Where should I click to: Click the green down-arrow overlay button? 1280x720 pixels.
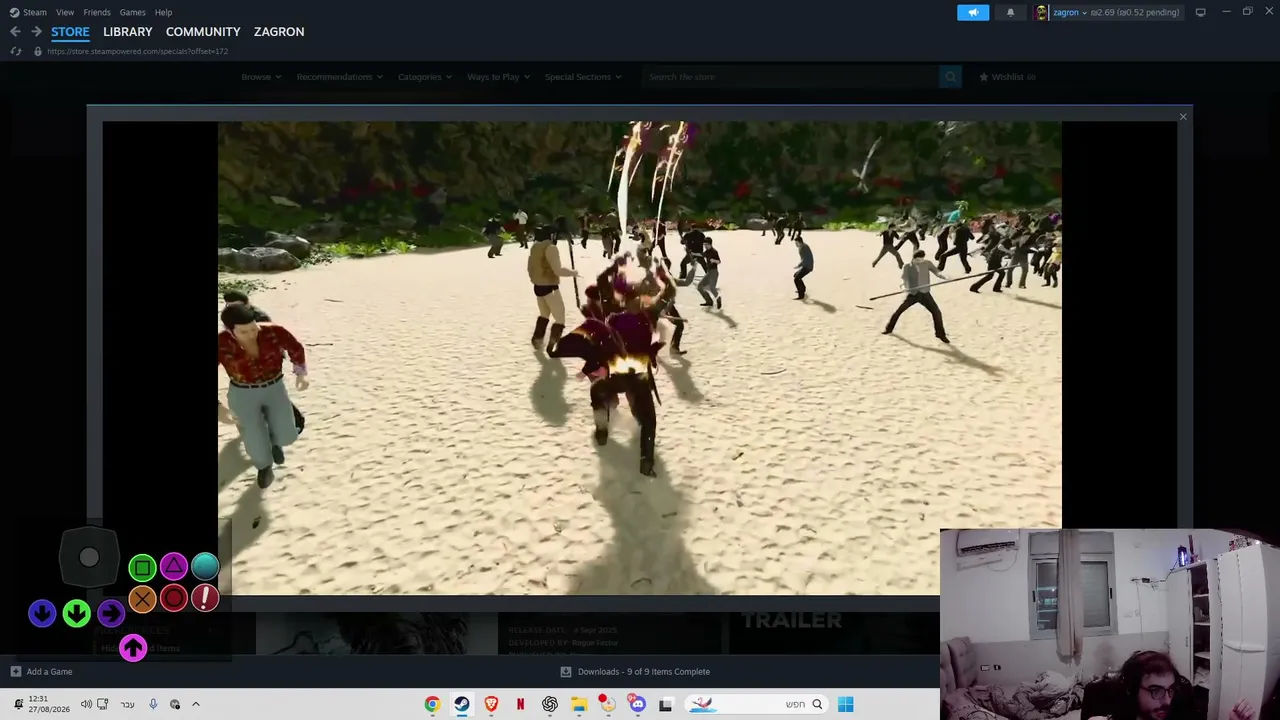coord(77,613)
